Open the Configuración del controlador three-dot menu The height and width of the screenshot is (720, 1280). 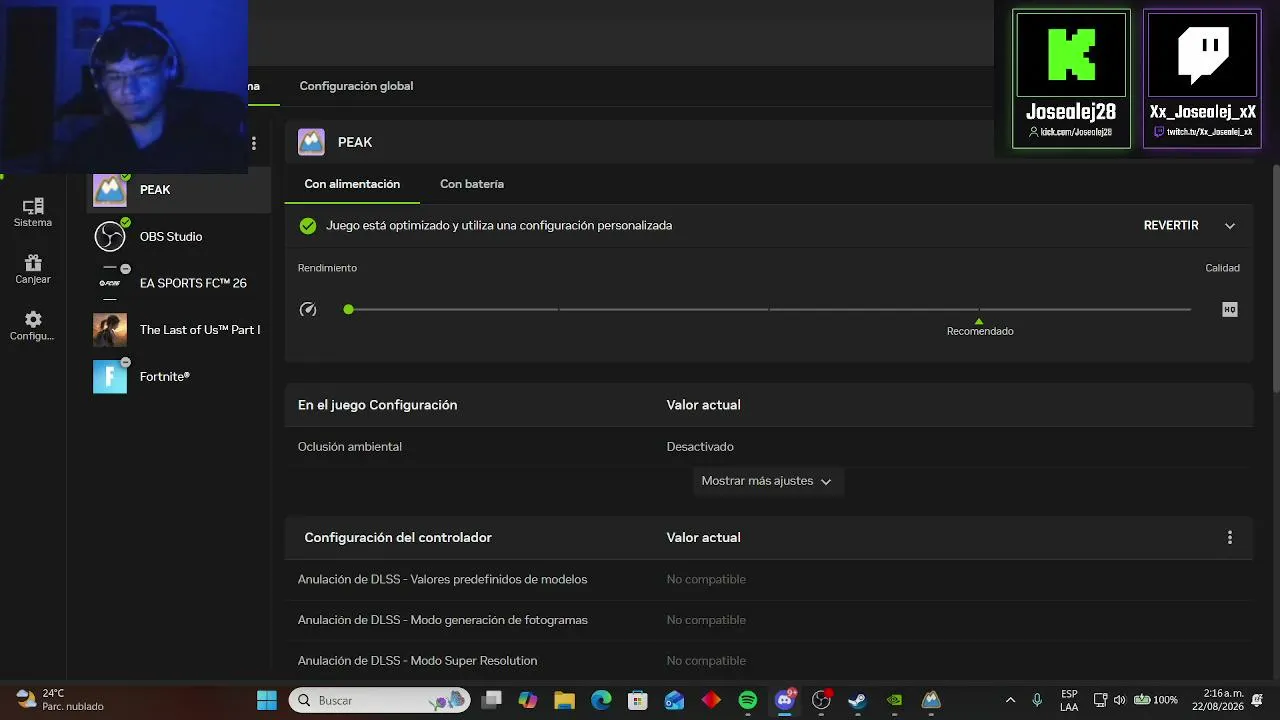click(1230, 538)
